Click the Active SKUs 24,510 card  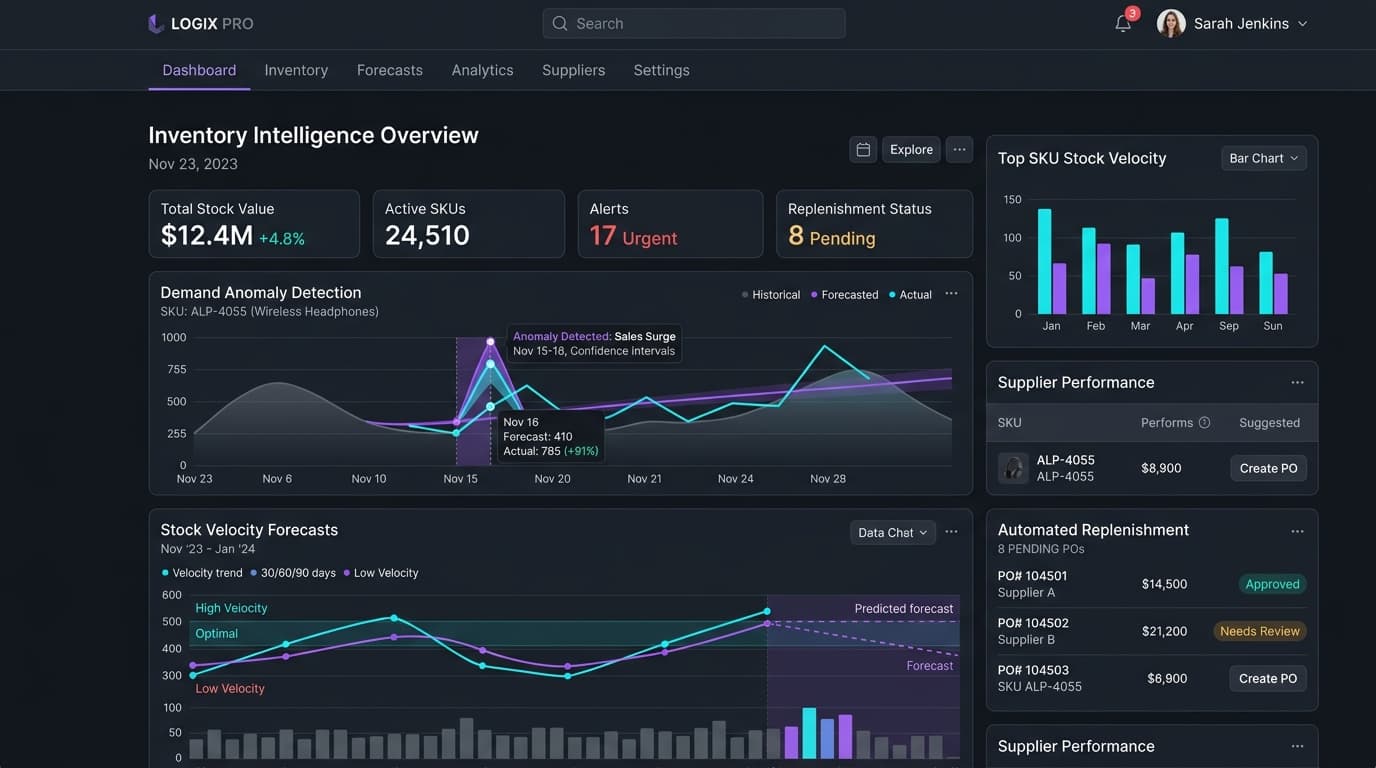[468, 224]
